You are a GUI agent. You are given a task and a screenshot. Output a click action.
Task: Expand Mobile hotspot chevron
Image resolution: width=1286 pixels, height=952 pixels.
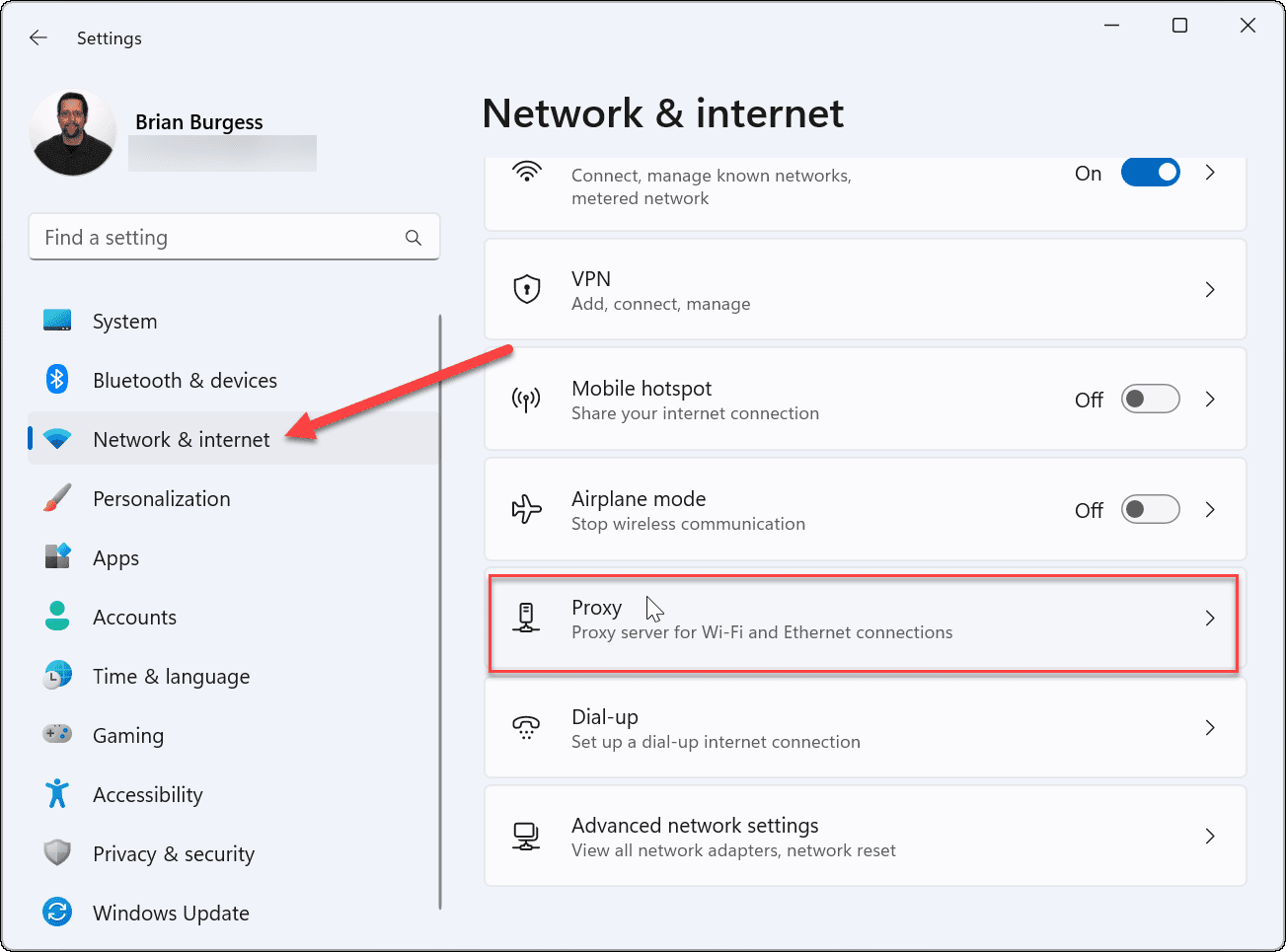click(1210, 399)
